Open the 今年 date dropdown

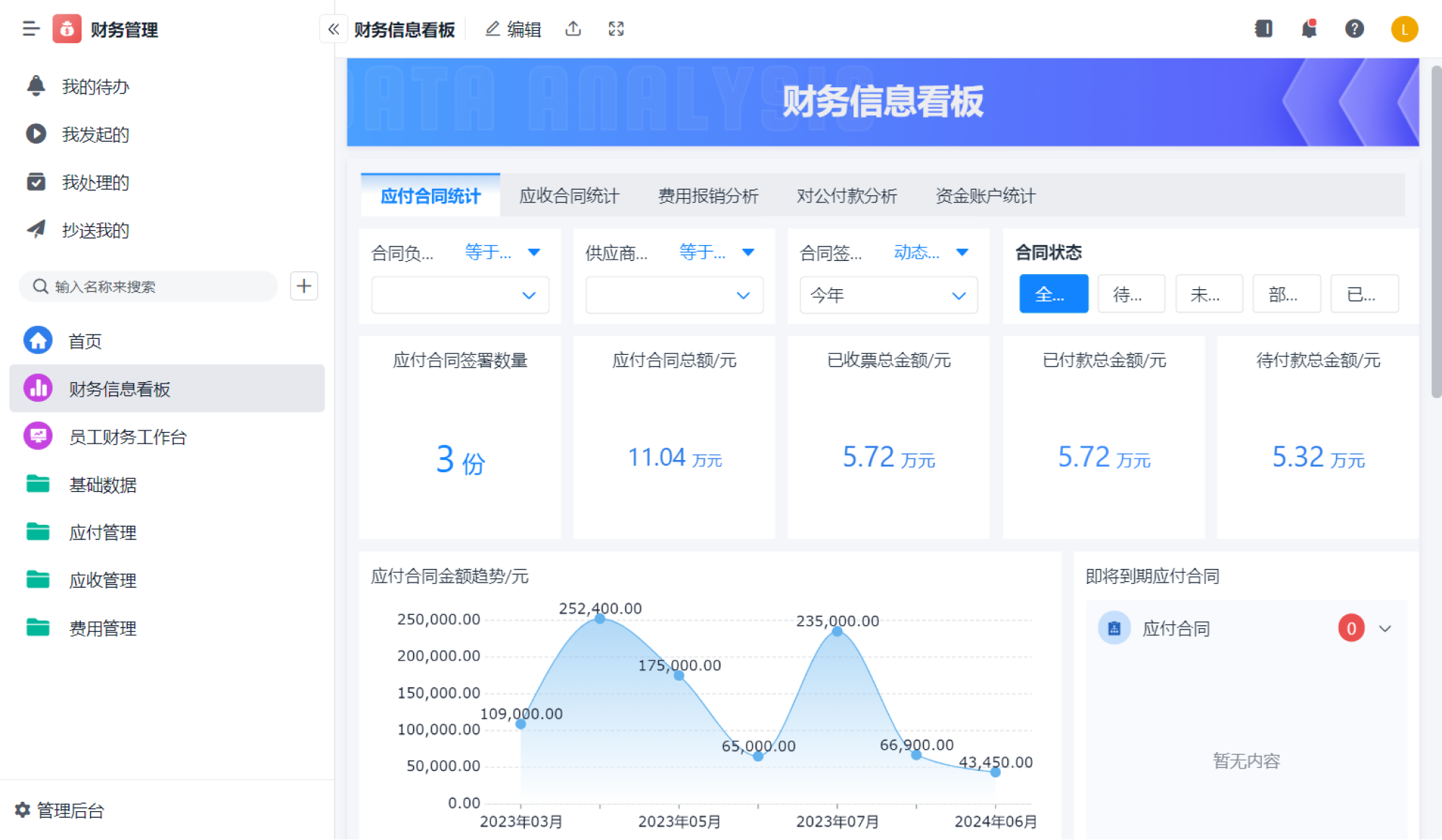pyautogui.click(x=888, y=295)
